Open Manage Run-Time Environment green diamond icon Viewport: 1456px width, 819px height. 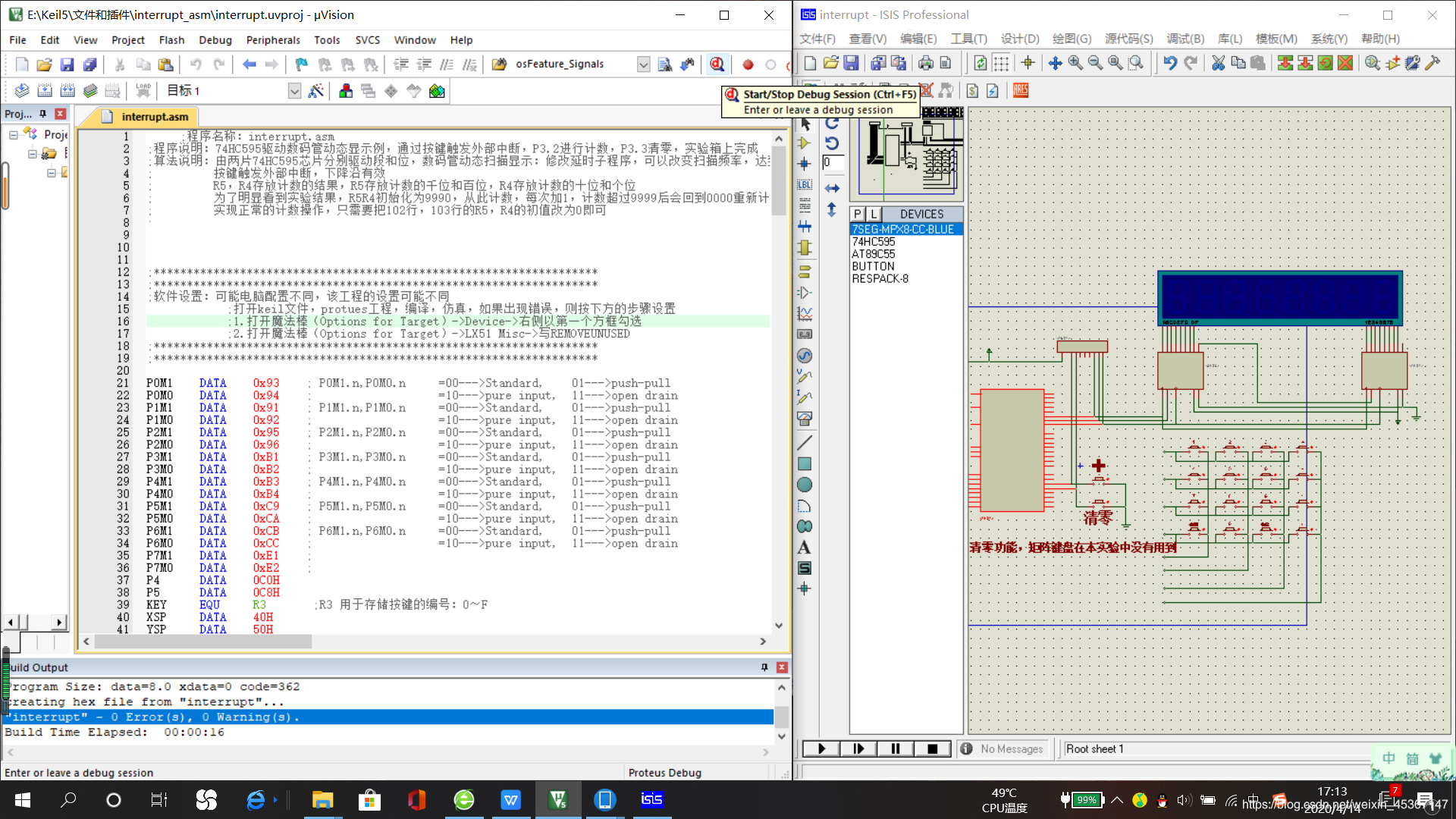tap(391, 91)
